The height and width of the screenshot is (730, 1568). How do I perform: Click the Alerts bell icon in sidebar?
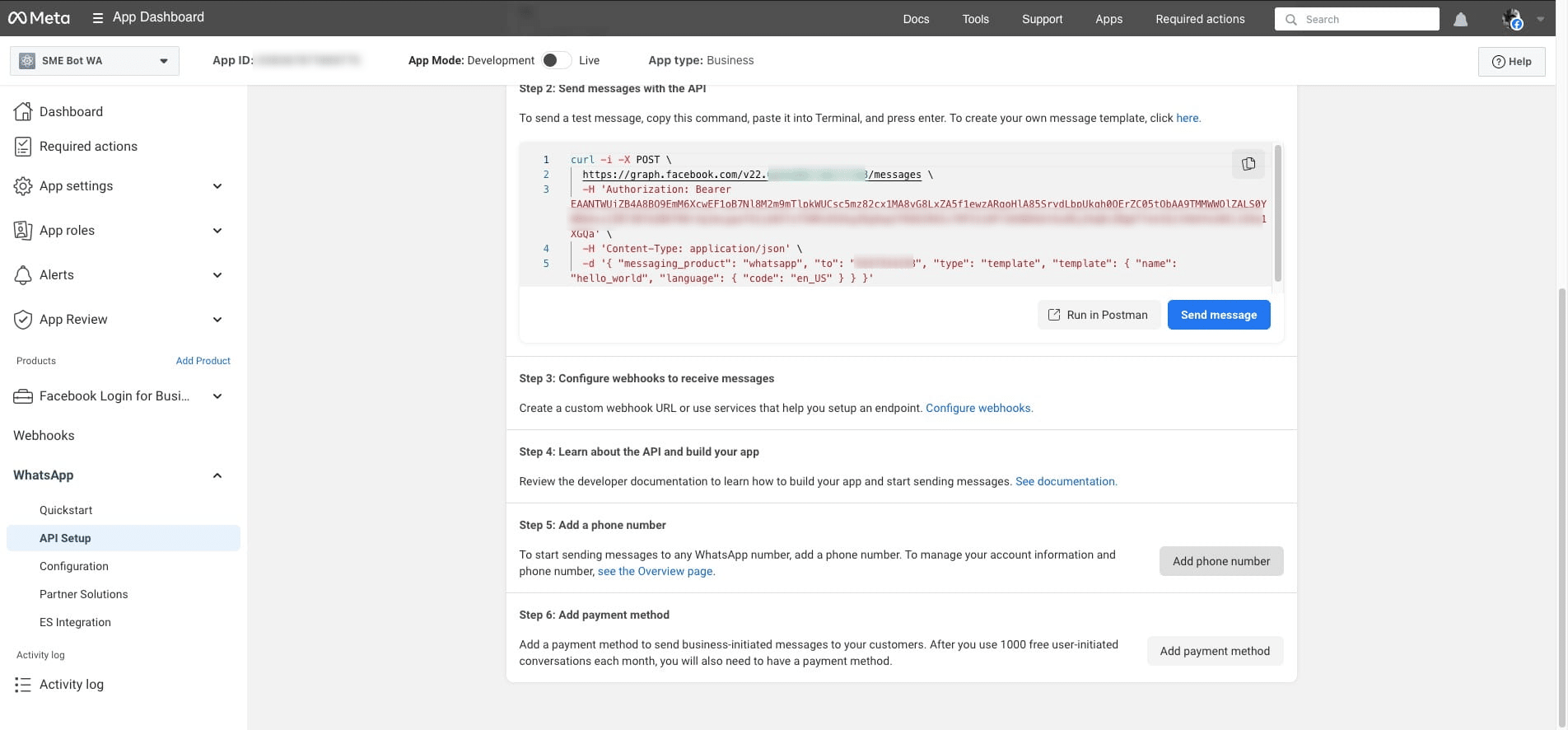[23, 275]
